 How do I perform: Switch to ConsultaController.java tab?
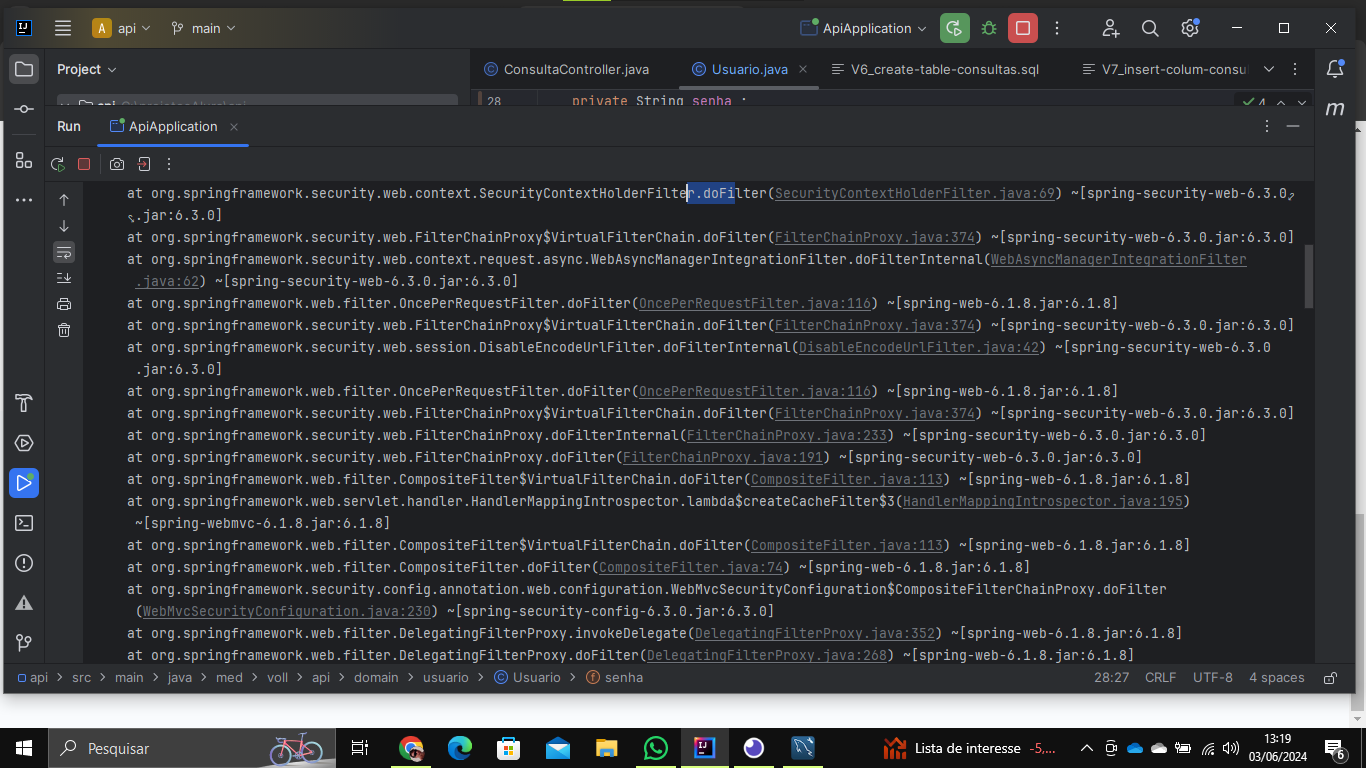point(567,69)
